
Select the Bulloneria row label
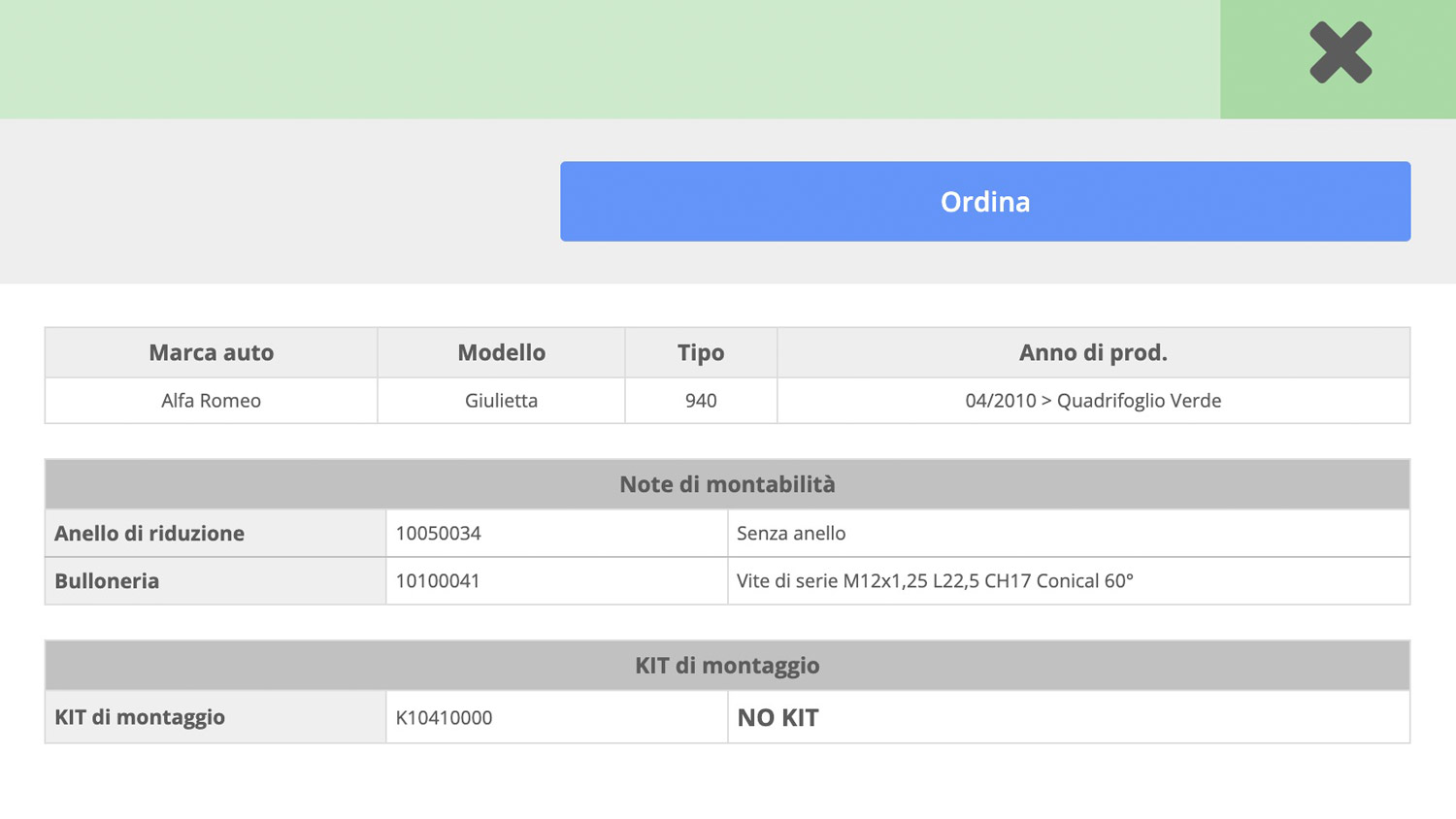[x=107, y=581]
